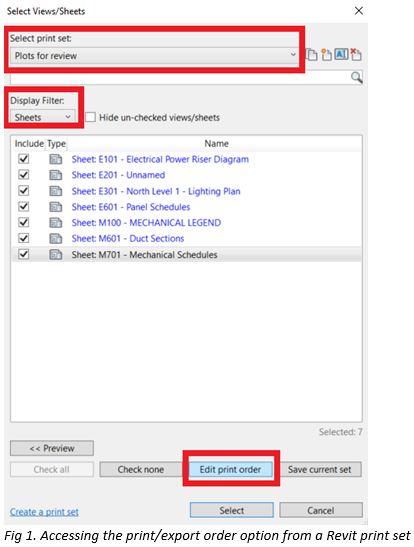The height and width of the screenshot is (547, 414).
Task: Click the sheet type icon for E601
Action: pyautogui.click(x=55, y=207)
